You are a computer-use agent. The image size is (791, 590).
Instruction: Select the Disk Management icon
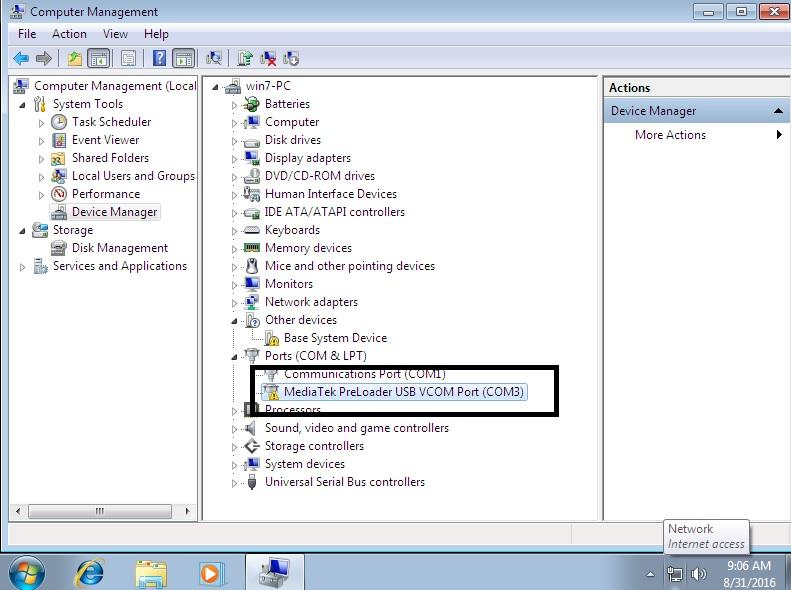point(59,248)
